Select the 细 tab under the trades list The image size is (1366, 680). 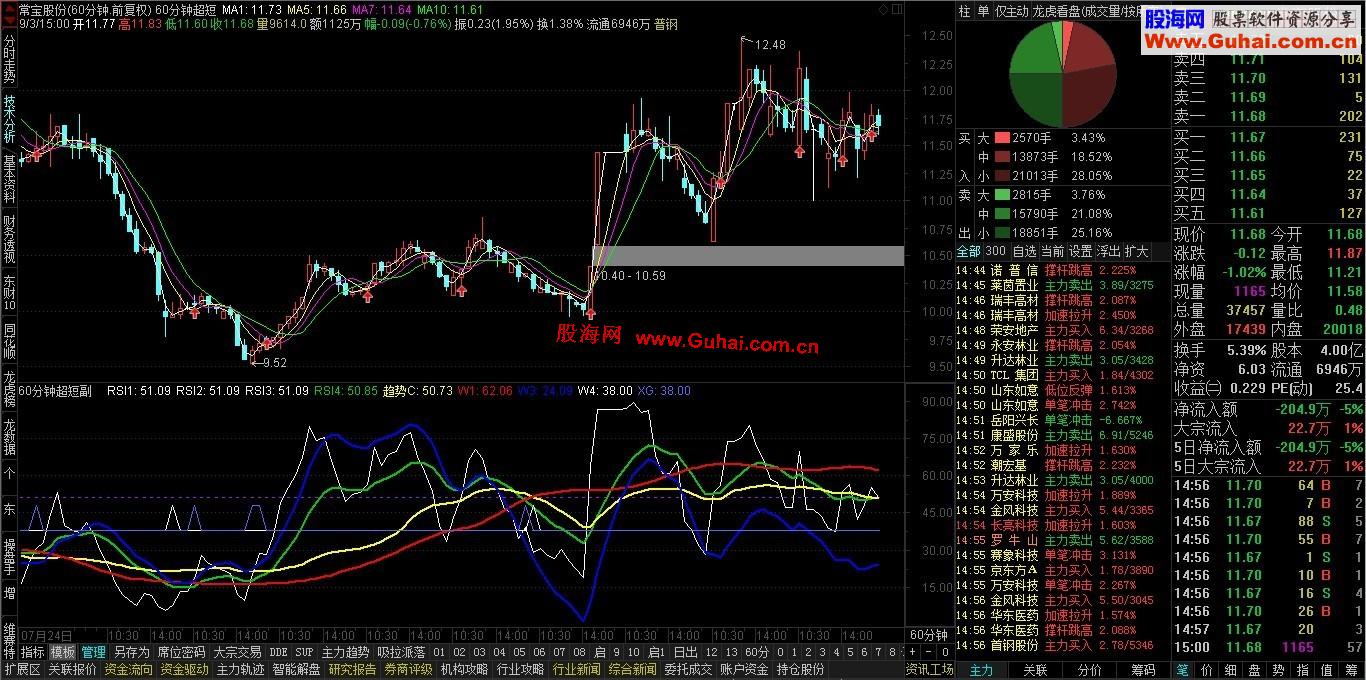click(1229, 670)
